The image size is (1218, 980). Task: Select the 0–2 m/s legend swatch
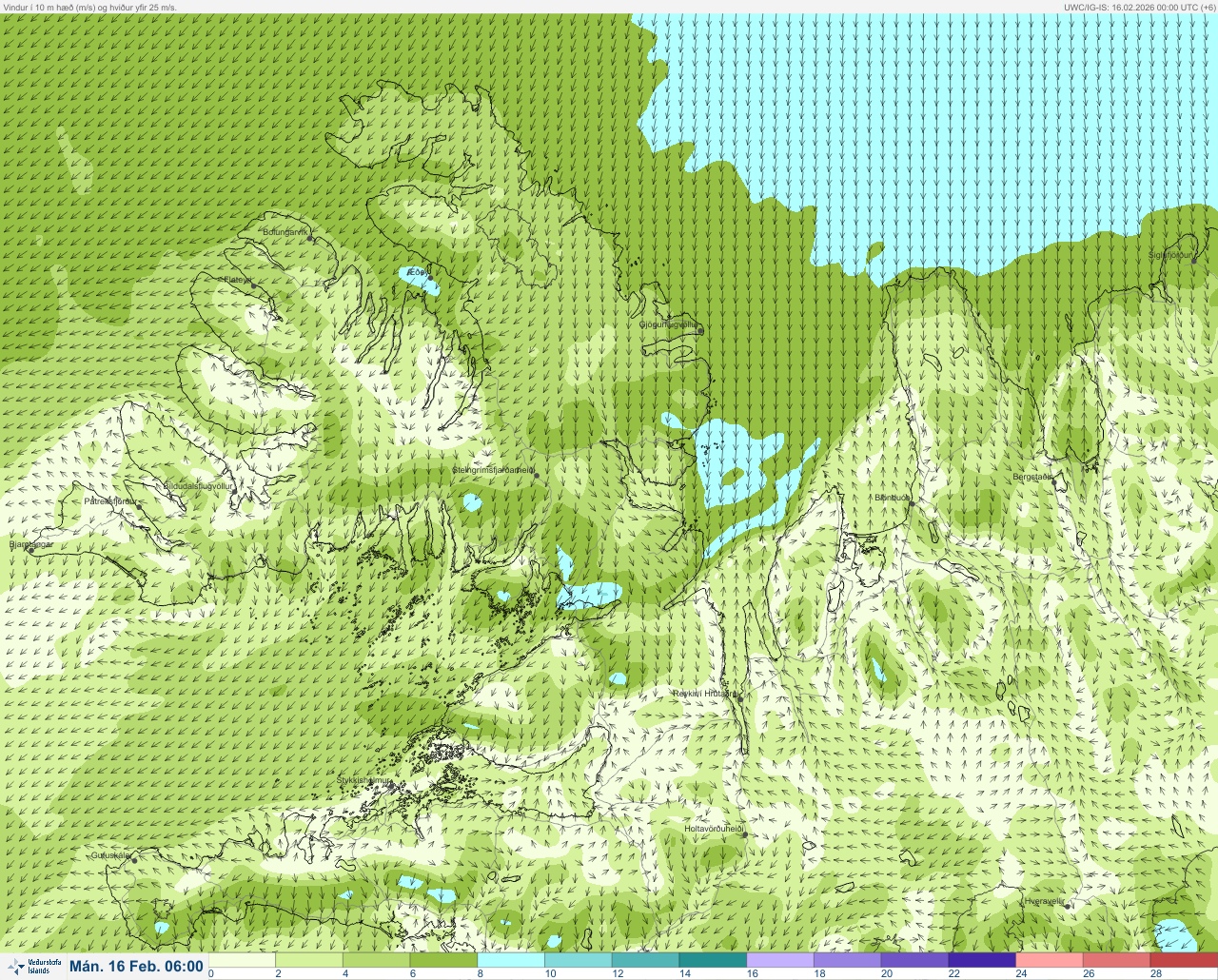point(242,960)
